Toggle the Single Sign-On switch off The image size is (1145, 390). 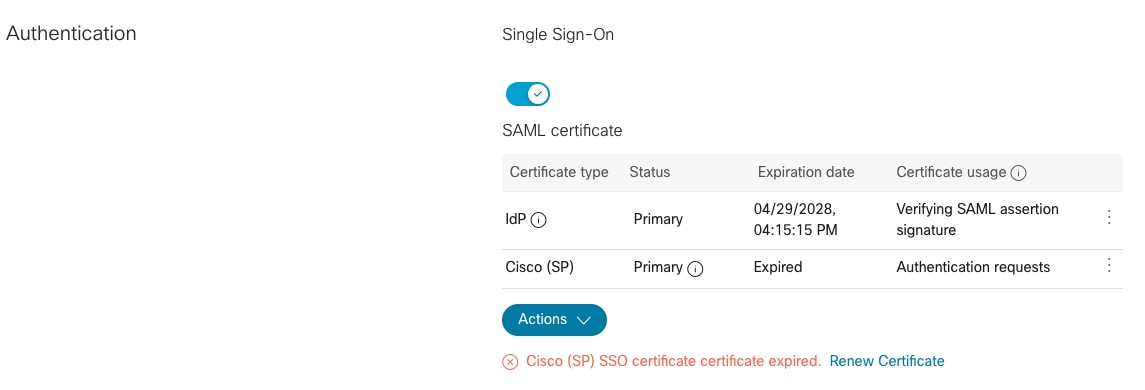pyautogui.click(x=527, y=94)
